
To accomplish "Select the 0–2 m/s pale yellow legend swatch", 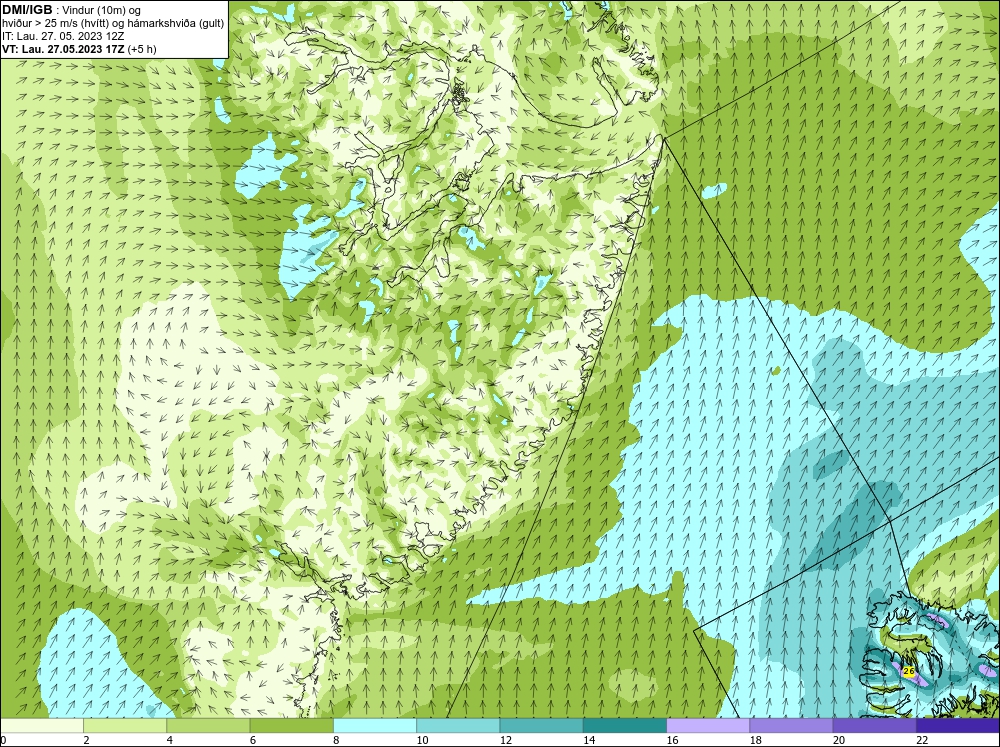I will click(42, 725).
